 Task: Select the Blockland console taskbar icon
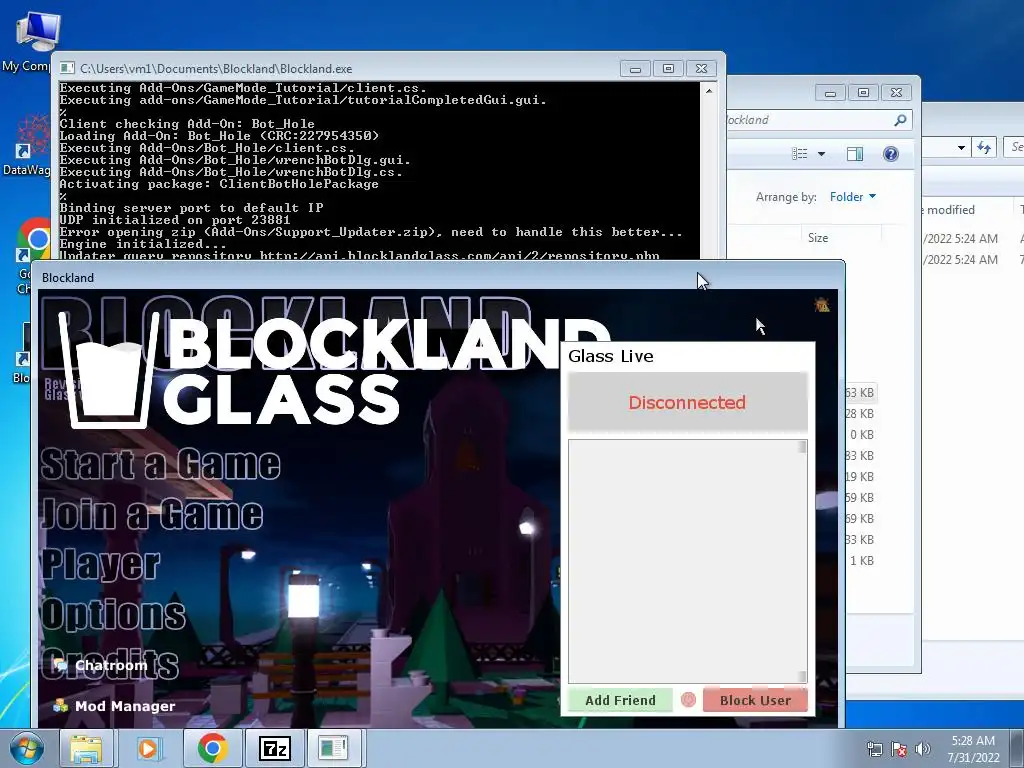tap(334, 748)
